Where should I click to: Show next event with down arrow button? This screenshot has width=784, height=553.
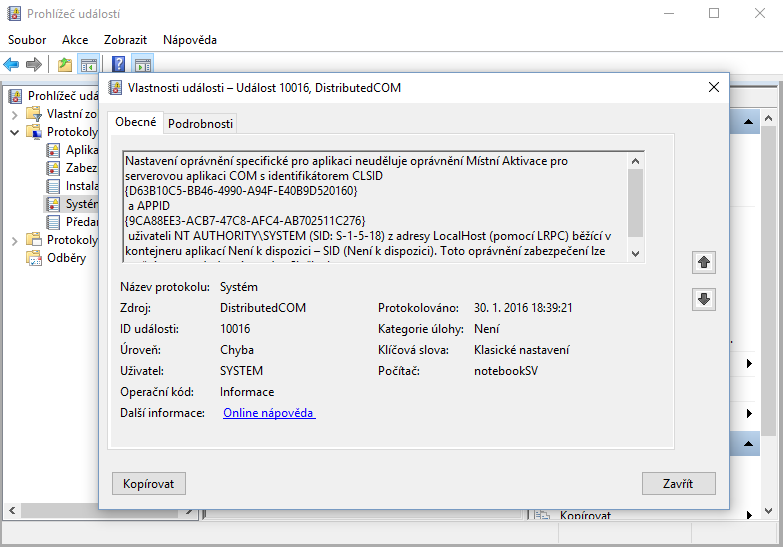[703, 299]
